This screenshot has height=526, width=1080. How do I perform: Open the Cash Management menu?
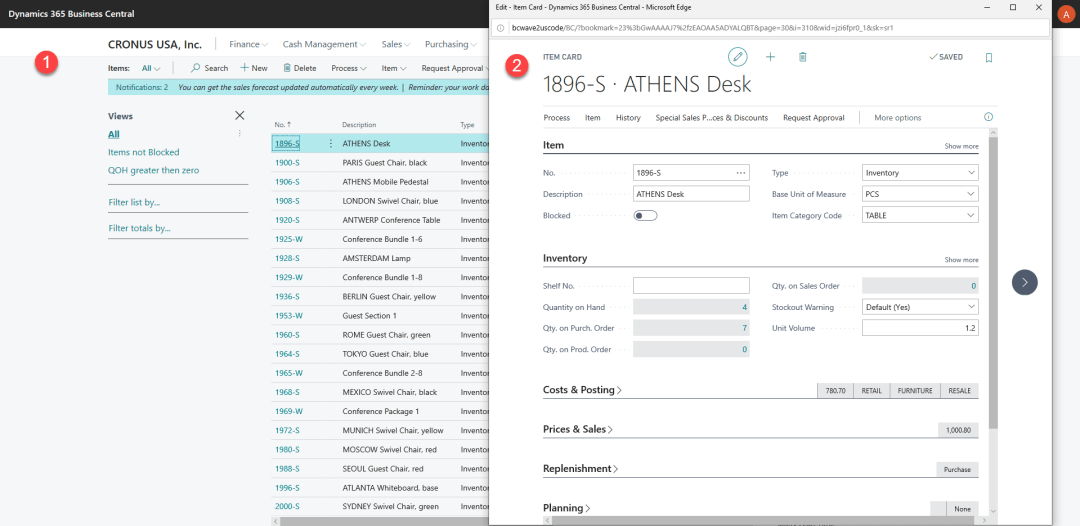point(324,44)
